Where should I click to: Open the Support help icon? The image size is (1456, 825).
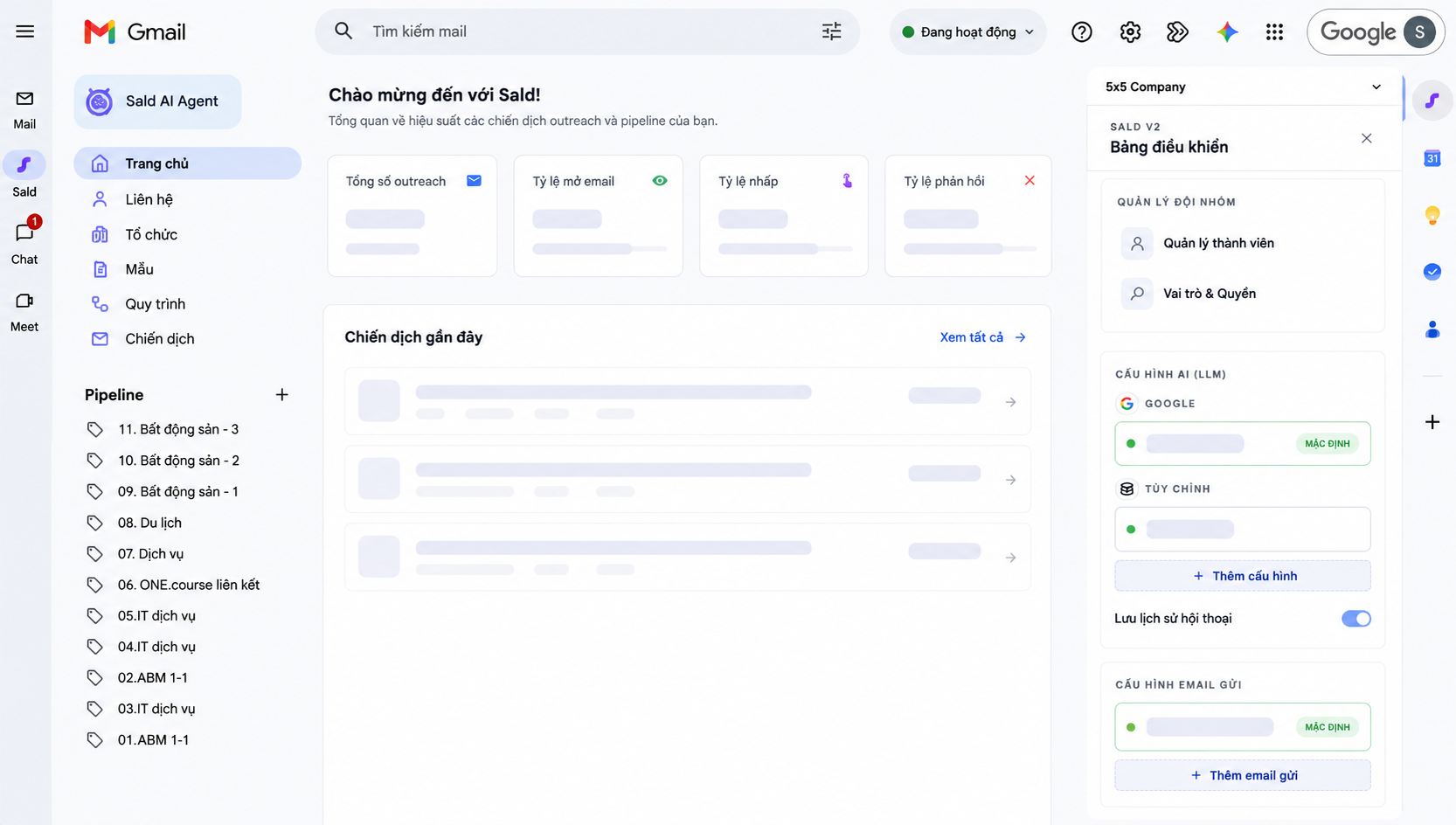[x=1082, y=32]
